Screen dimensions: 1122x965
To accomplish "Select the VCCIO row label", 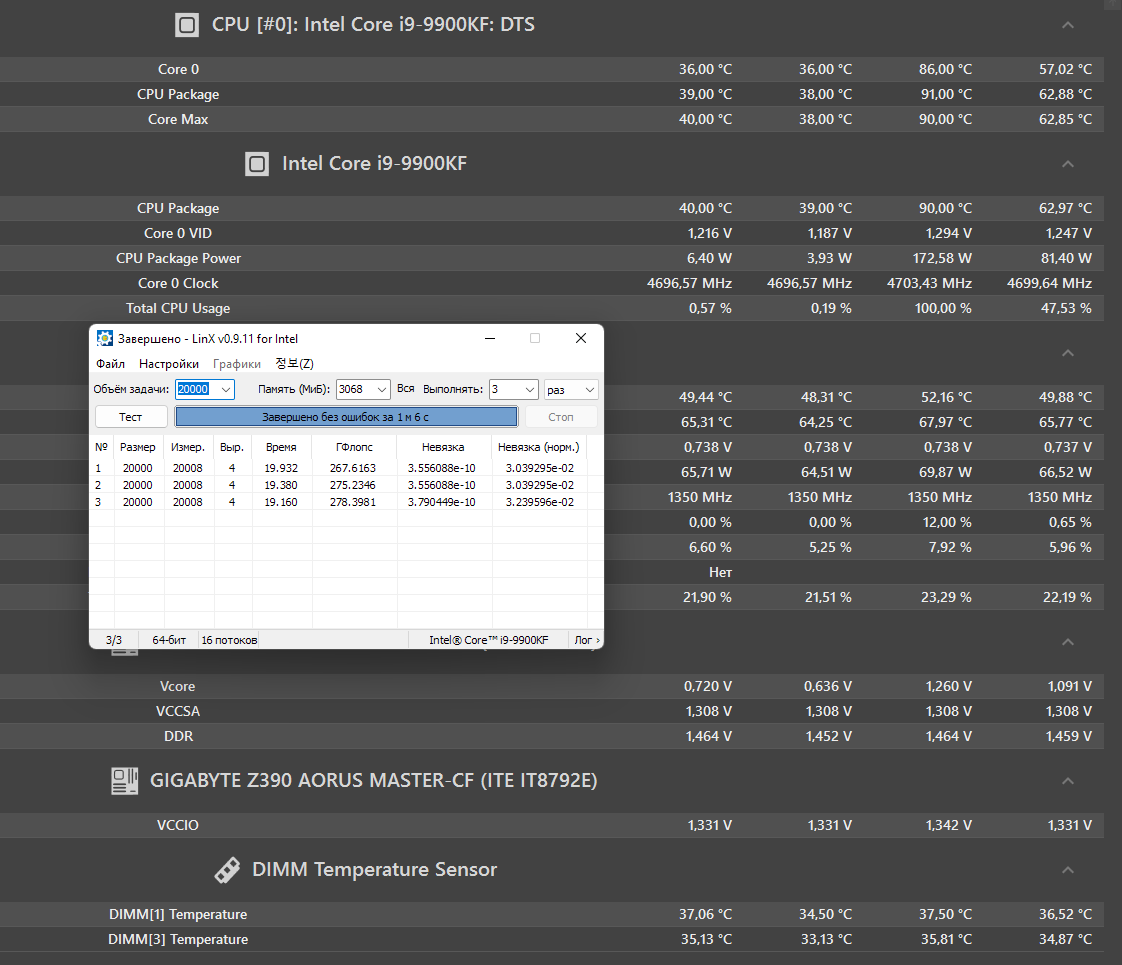I will click(x=178, y=825).
